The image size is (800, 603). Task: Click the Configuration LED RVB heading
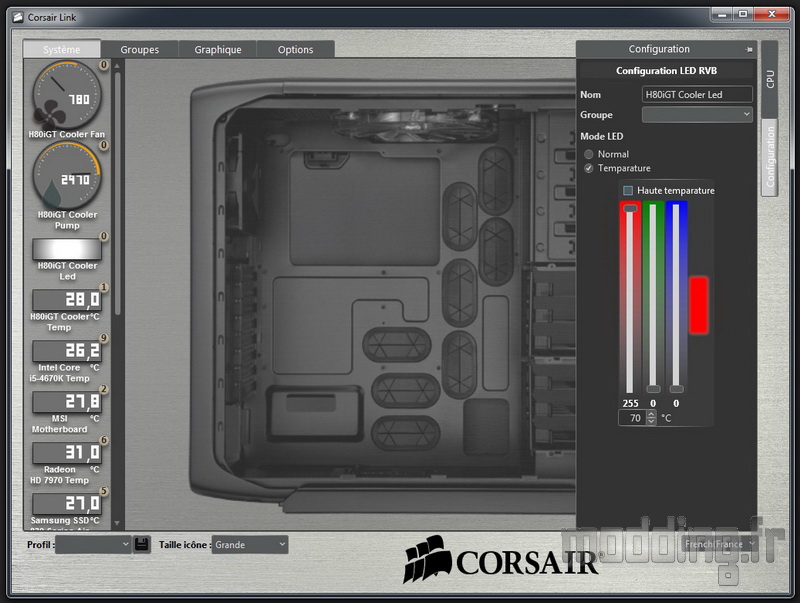point(666,70)
